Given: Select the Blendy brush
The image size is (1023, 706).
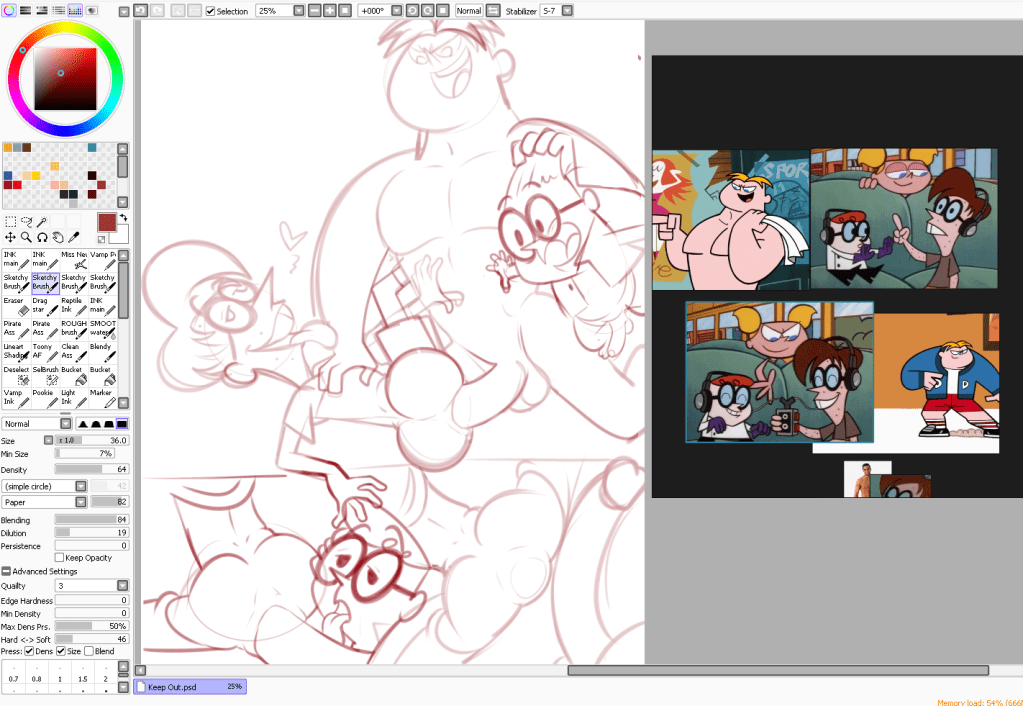Looking at the screenshot, I should tap(102, 350).
